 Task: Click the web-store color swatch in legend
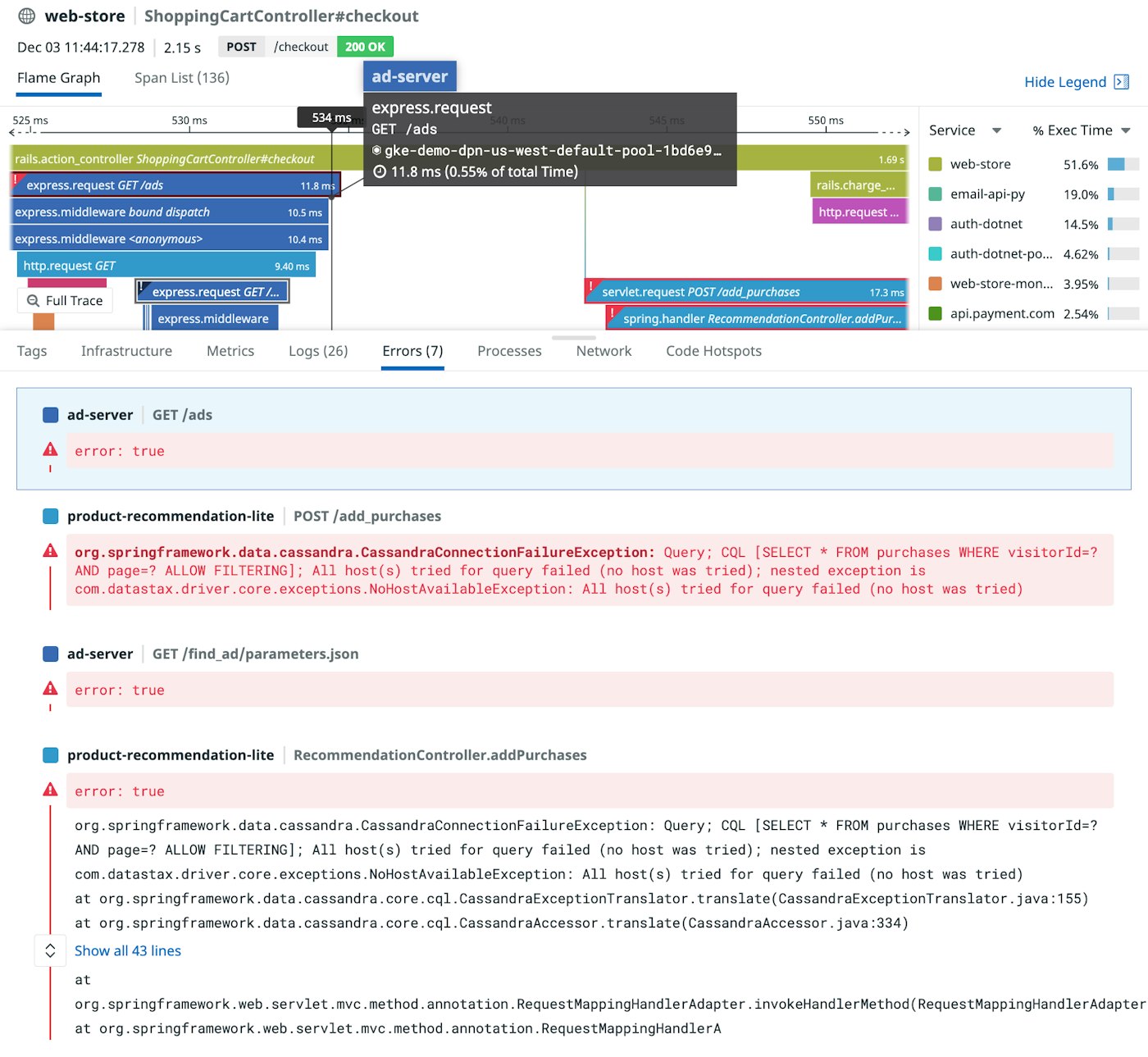(x=935, y=164)
